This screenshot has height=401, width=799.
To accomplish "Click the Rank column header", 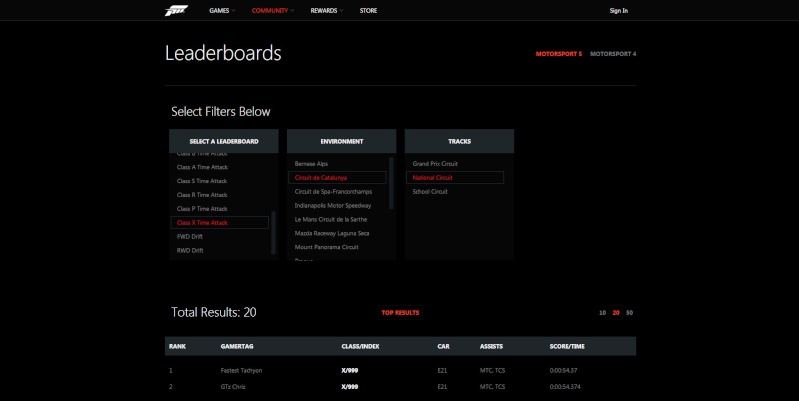I will pyautogui.click(x=177, y=346).
